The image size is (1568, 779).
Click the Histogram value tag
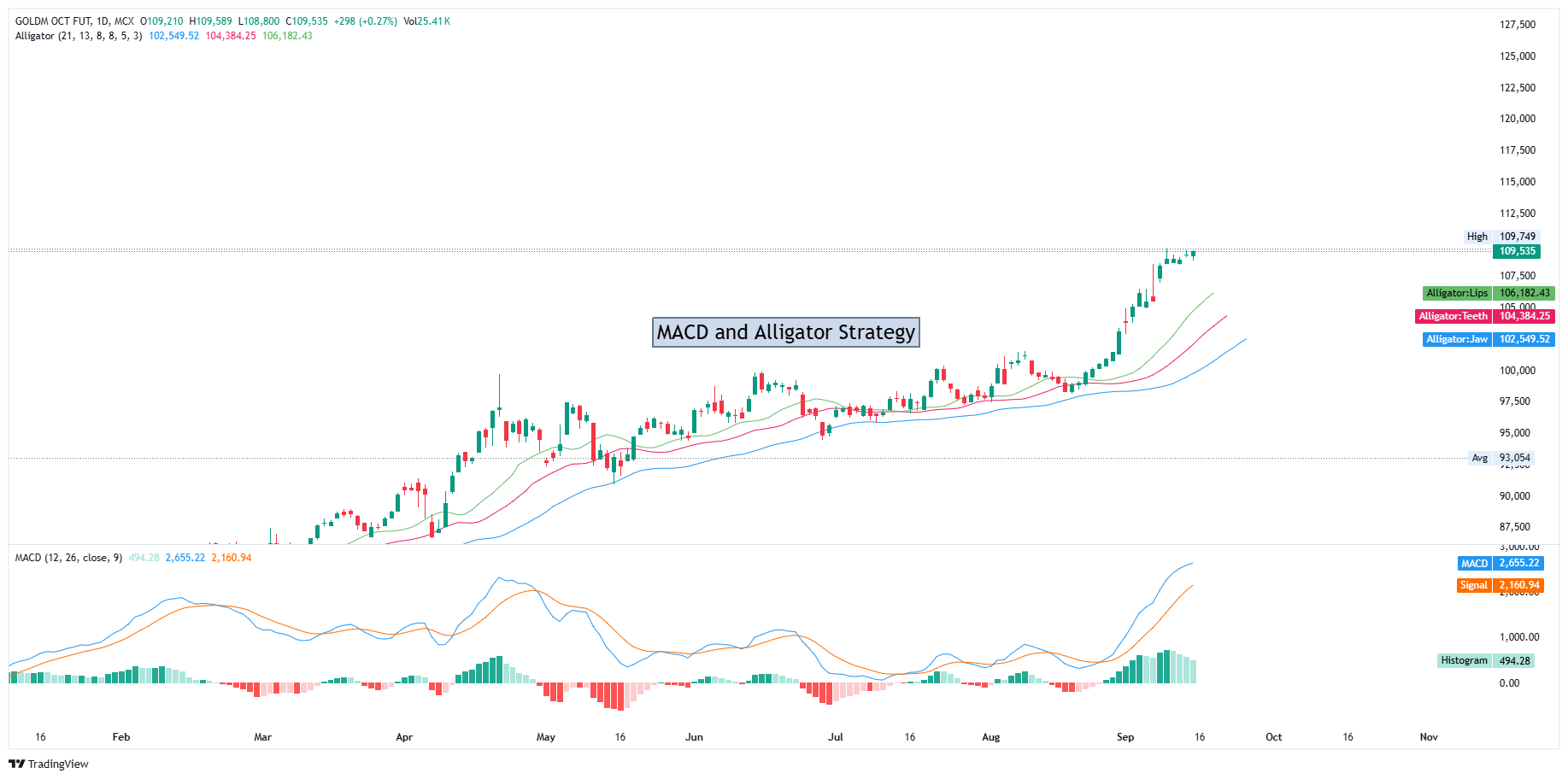[x=1485, y=660]
